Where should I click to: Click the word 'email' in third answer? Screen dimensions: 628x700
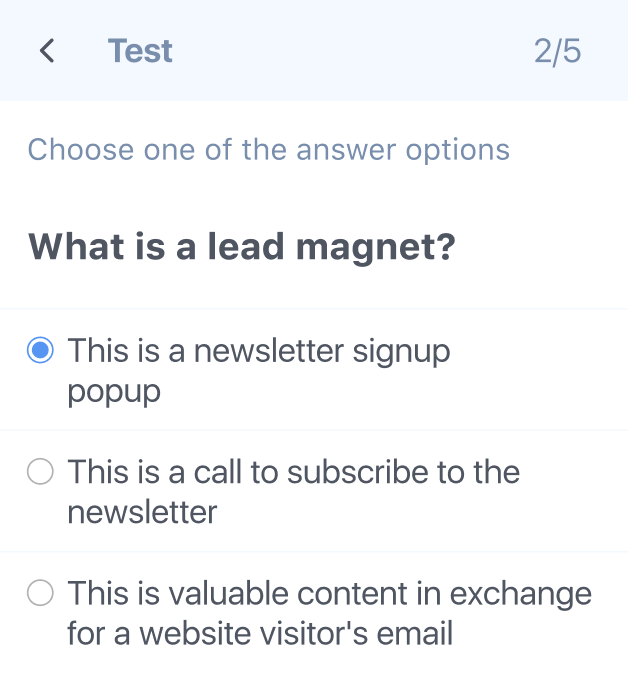(x=415, y=633)
